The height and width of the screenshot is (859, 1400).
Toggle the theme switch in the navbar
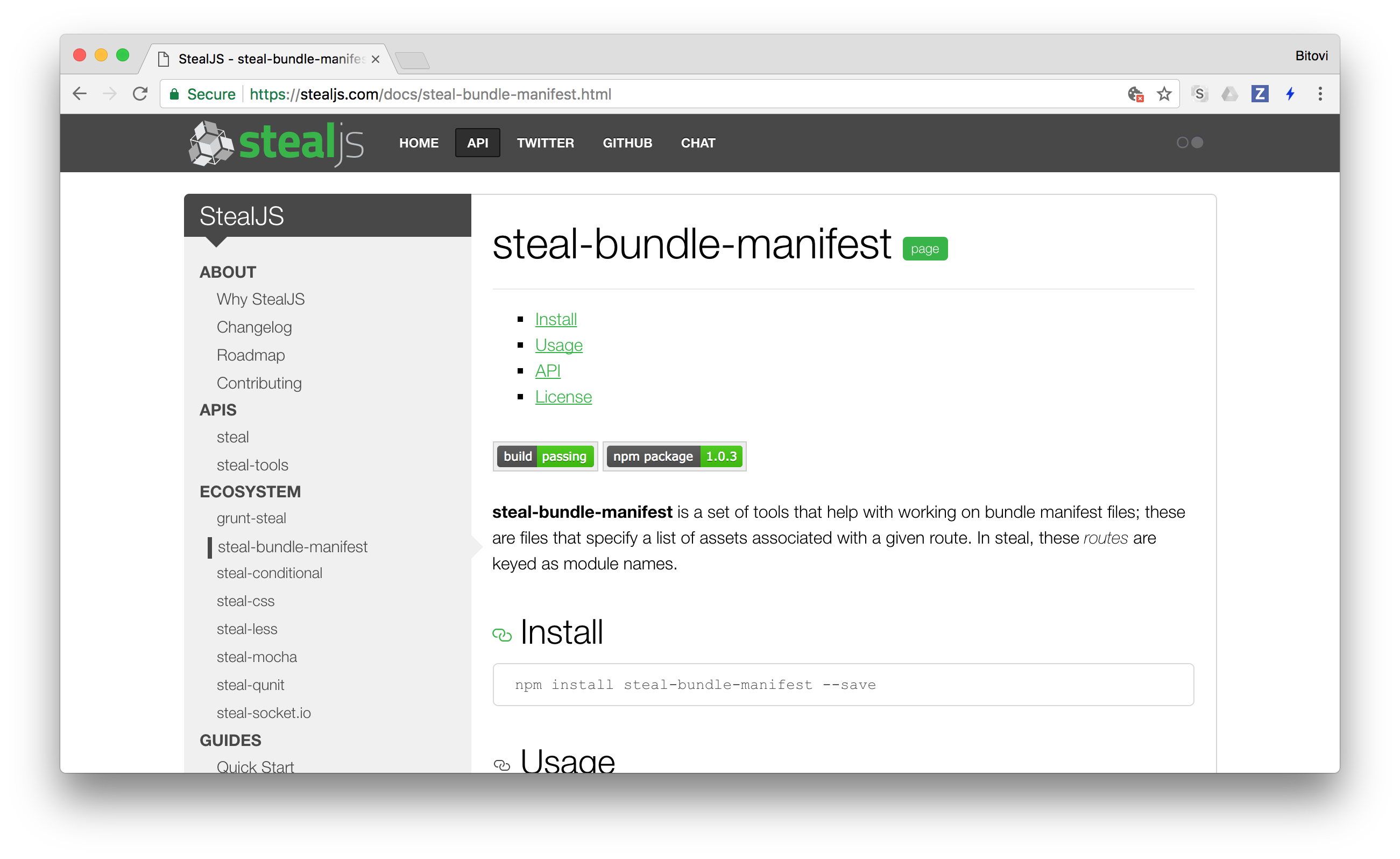1190,143
